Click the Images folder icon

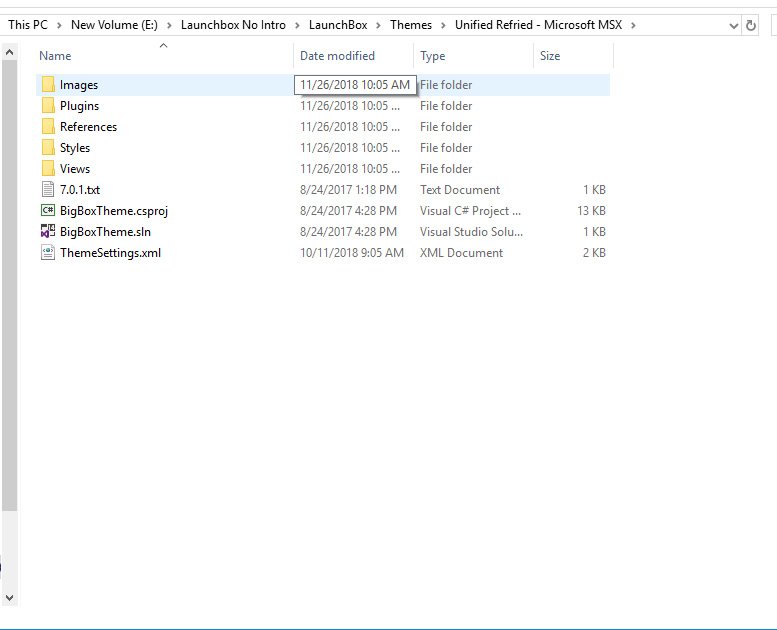click(48, 85)
